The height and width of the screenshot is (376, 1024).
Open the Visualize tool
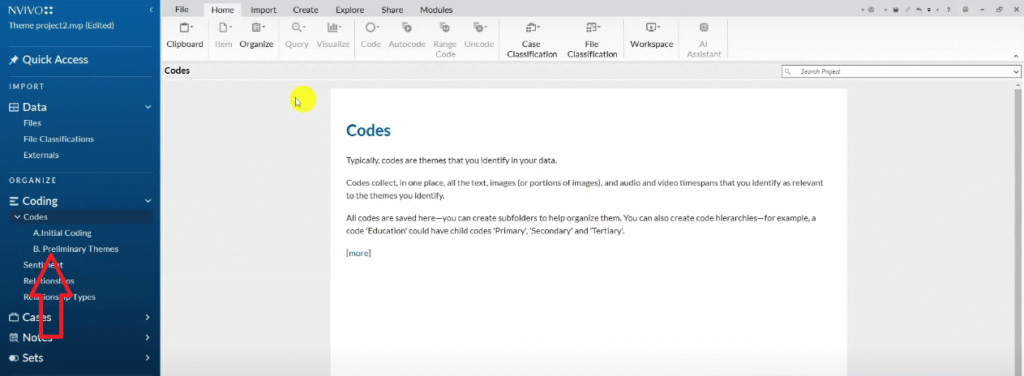tap(333, 35)
